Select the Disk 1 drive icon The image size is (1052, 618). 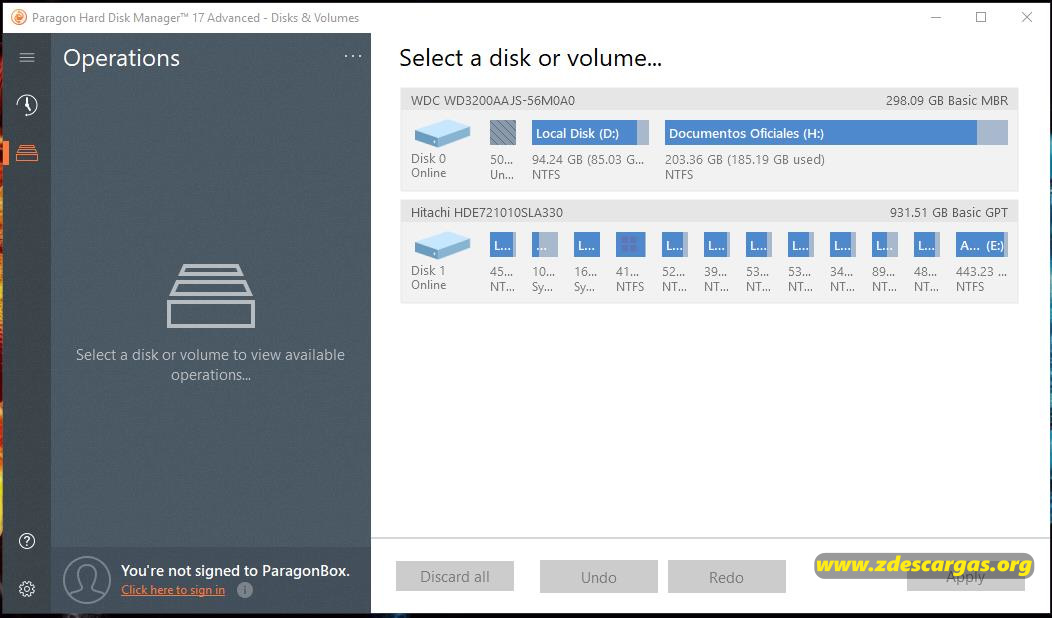click(442, 245)
